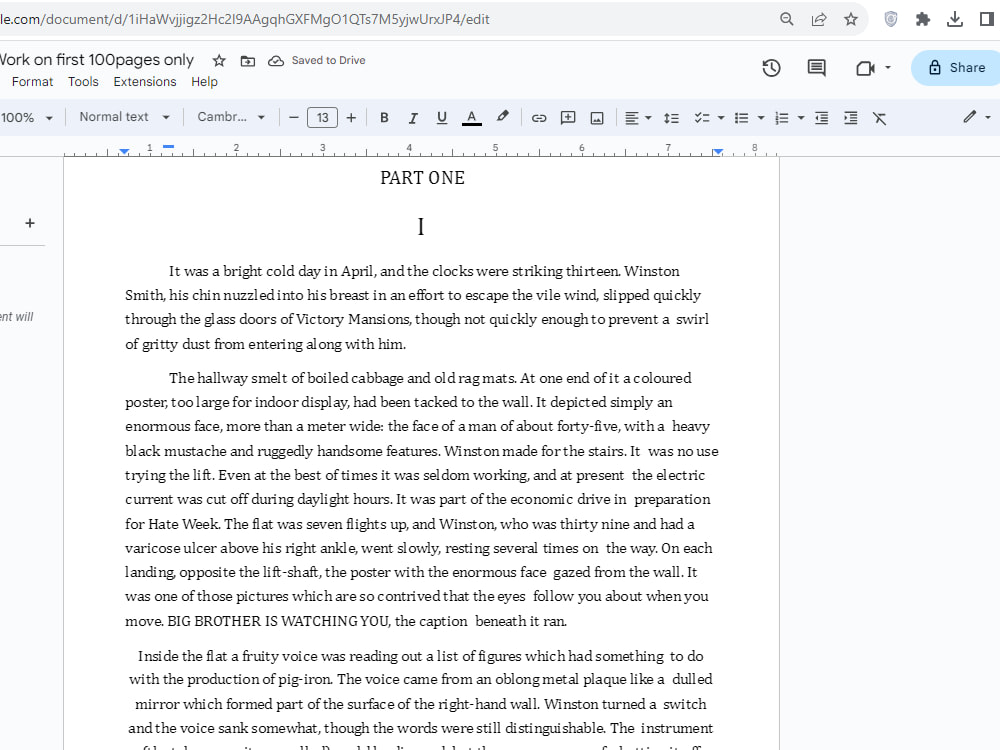This screenshot has width=1000, height=750.
Task: Open the text color picker
Action: [x=471, y=117]
